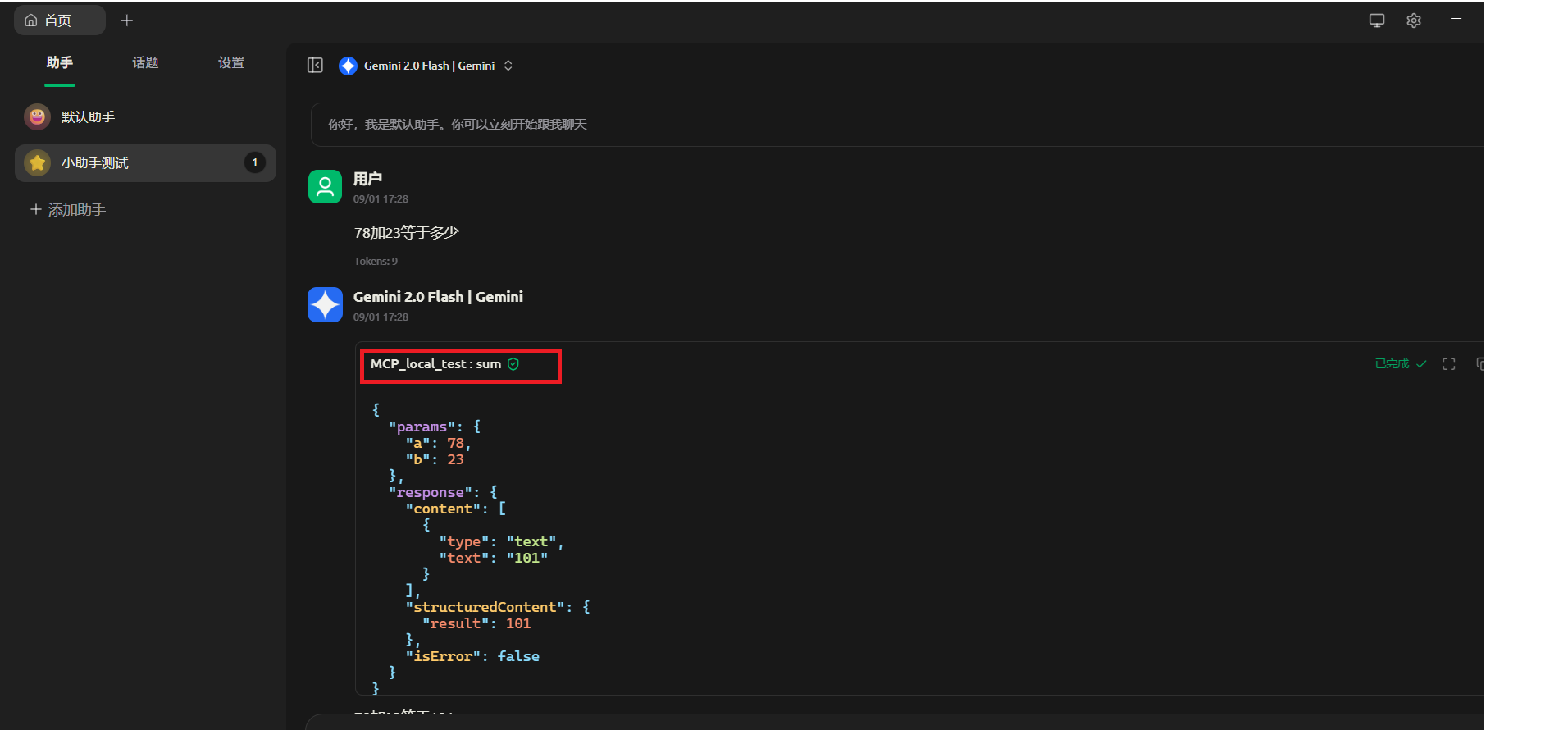Click the green shield icon beside sum

click(513, 364)
